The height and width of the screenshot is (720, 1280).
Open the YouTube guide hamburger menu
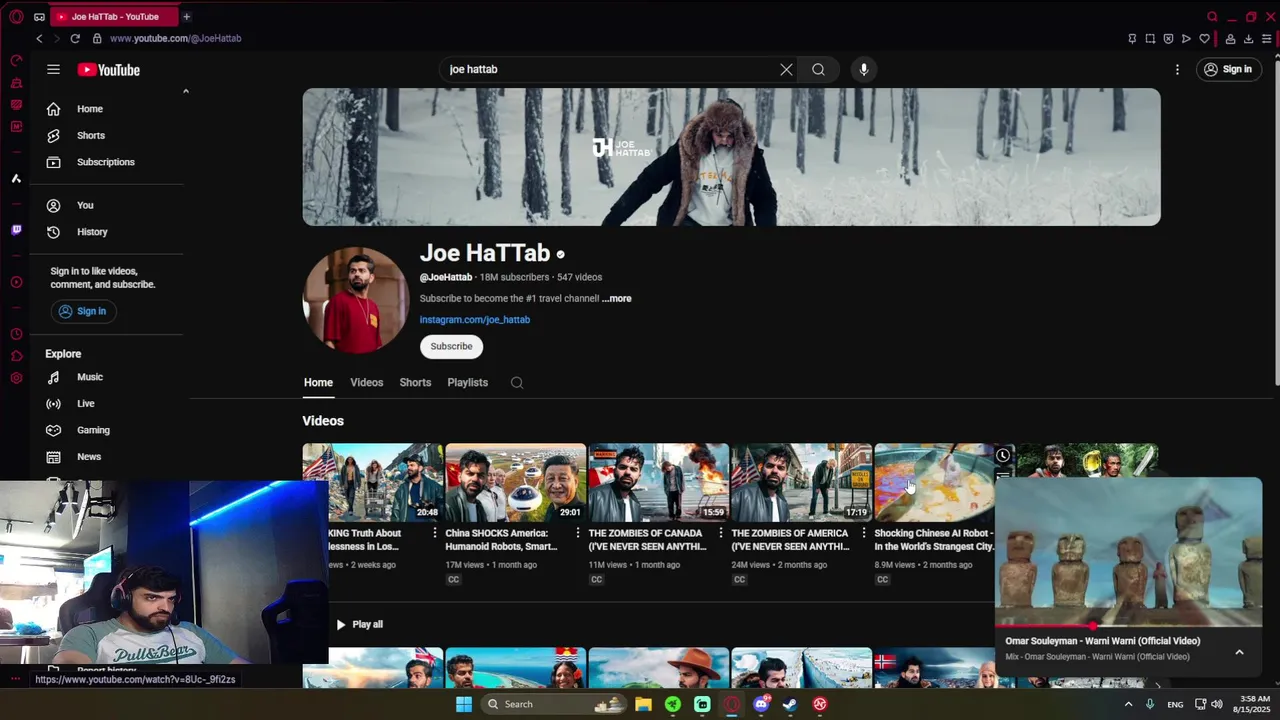[x=53, y=69]
